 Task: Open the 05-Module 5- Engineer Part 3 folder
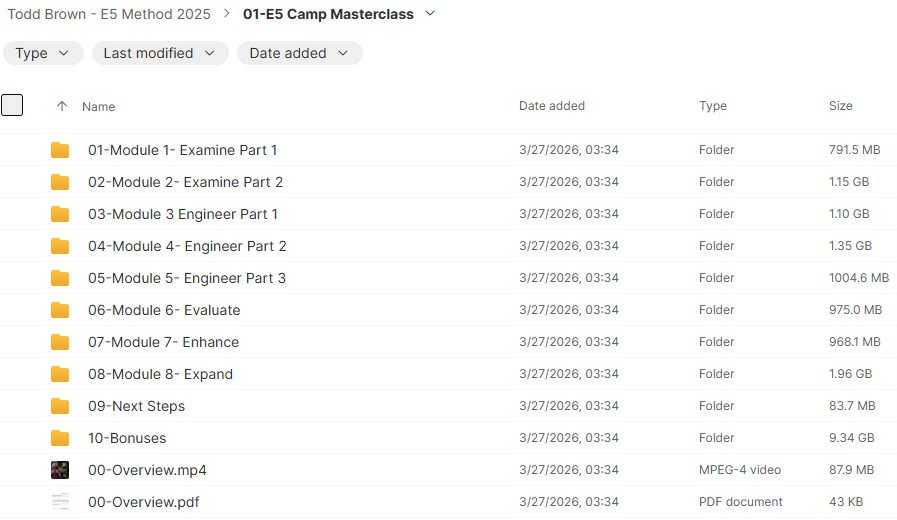187,278
